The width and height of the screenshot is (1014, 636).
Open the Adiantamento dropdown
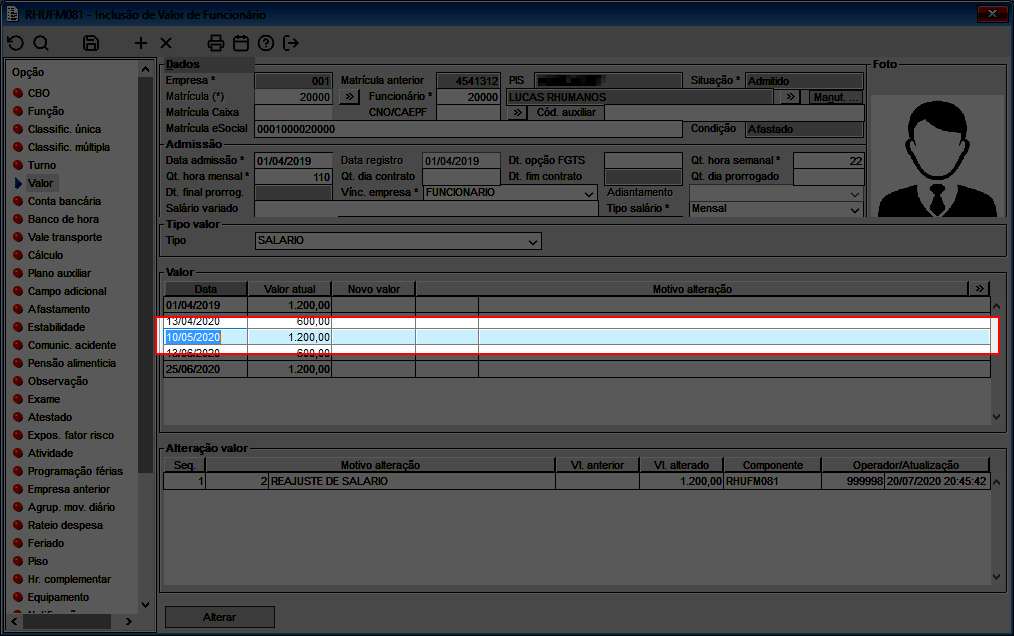point(776,193)
